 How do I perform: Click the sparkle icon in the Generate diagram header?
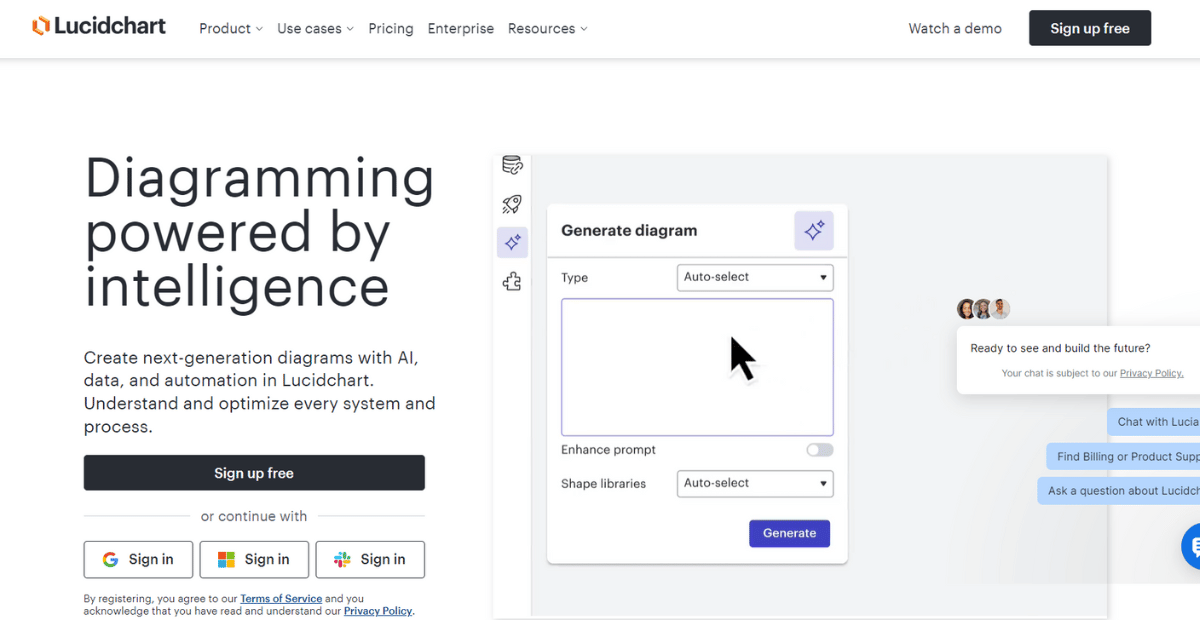click(814, 230)
